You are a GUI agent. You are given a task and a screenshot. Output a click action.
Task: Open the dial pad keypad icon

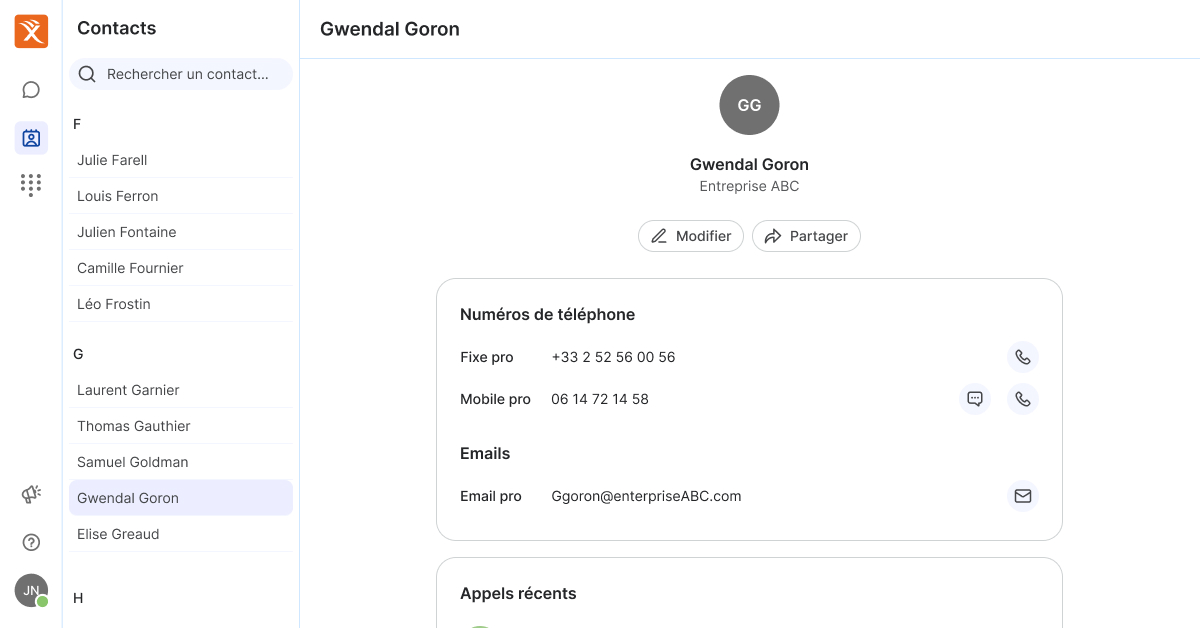click(x=31, y=185)
